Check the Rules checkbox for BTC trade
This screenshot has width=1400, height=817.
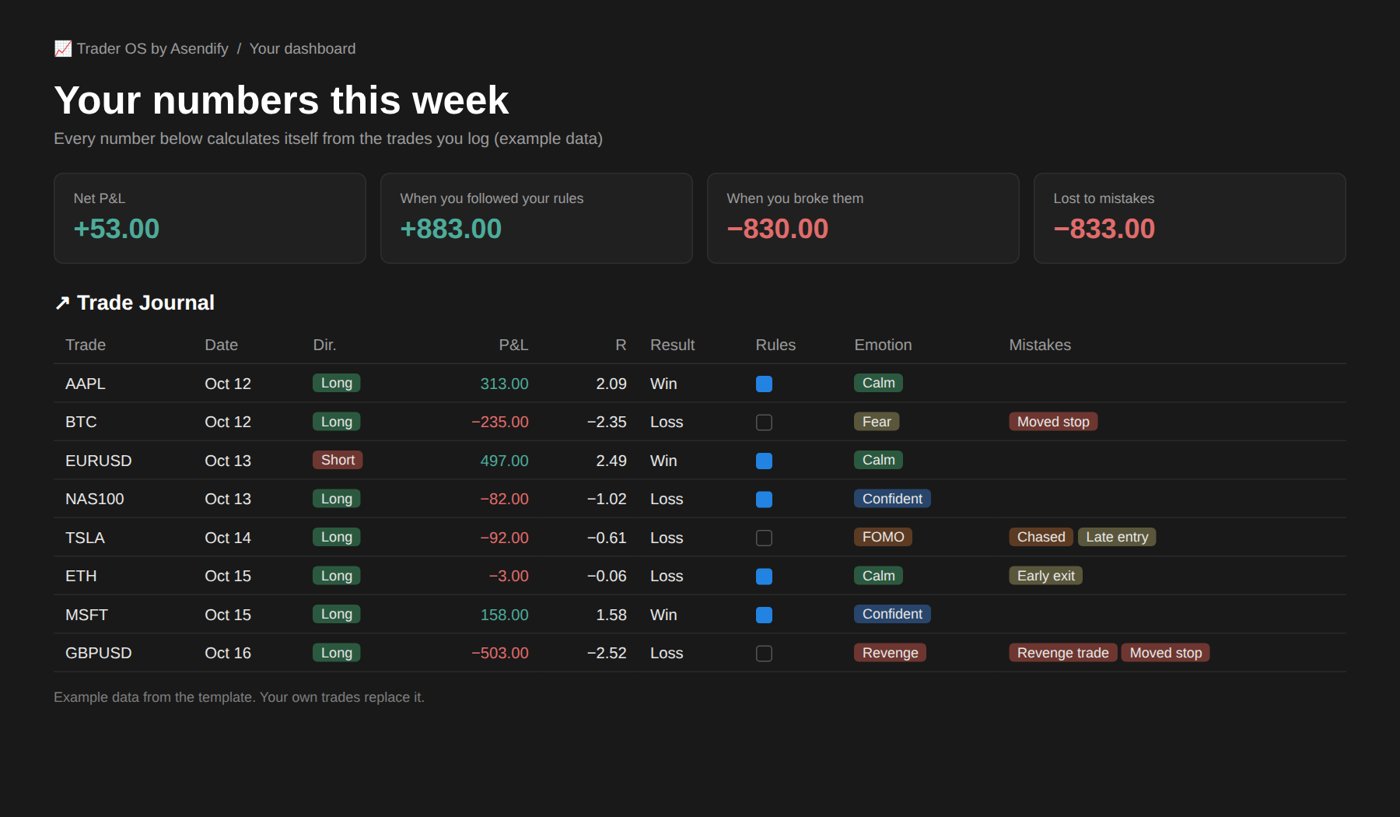pyautogui.click(x=764, y=422)
